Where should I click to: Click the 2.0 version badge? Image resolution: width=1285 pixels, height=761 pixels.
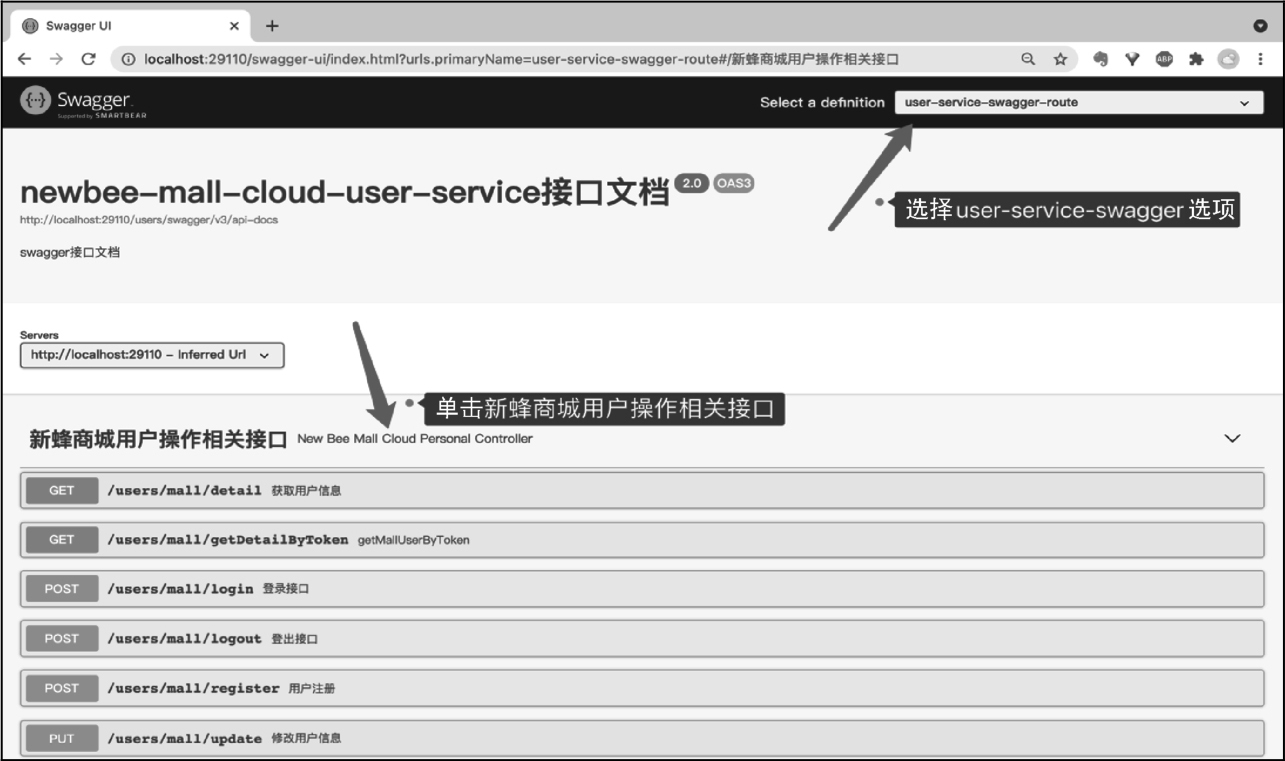click(691, 183)
